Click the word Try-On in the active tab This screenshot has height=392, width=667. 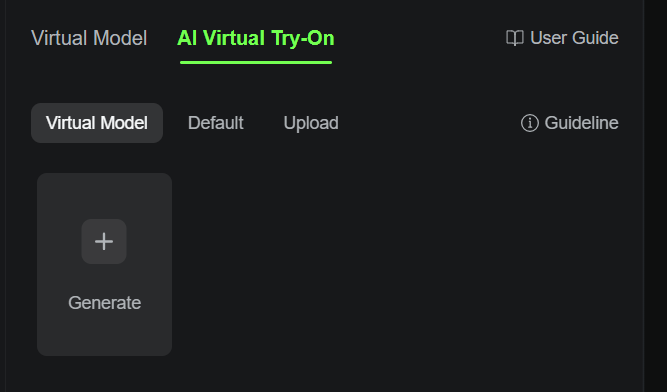302,38
